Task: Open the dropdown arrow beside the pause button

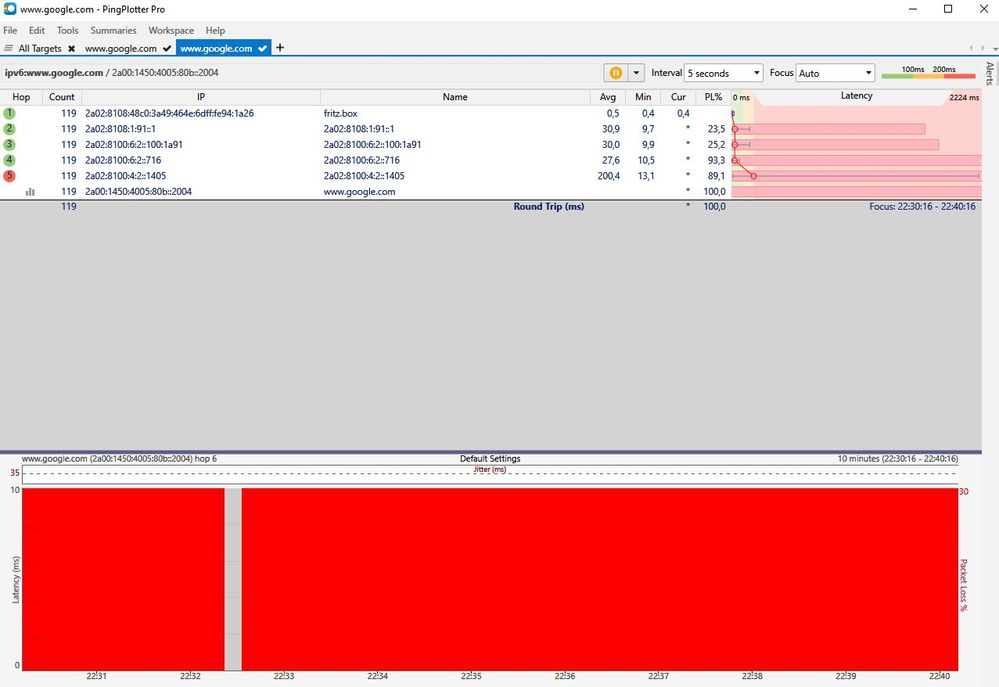Action: [x=636, y=73]
